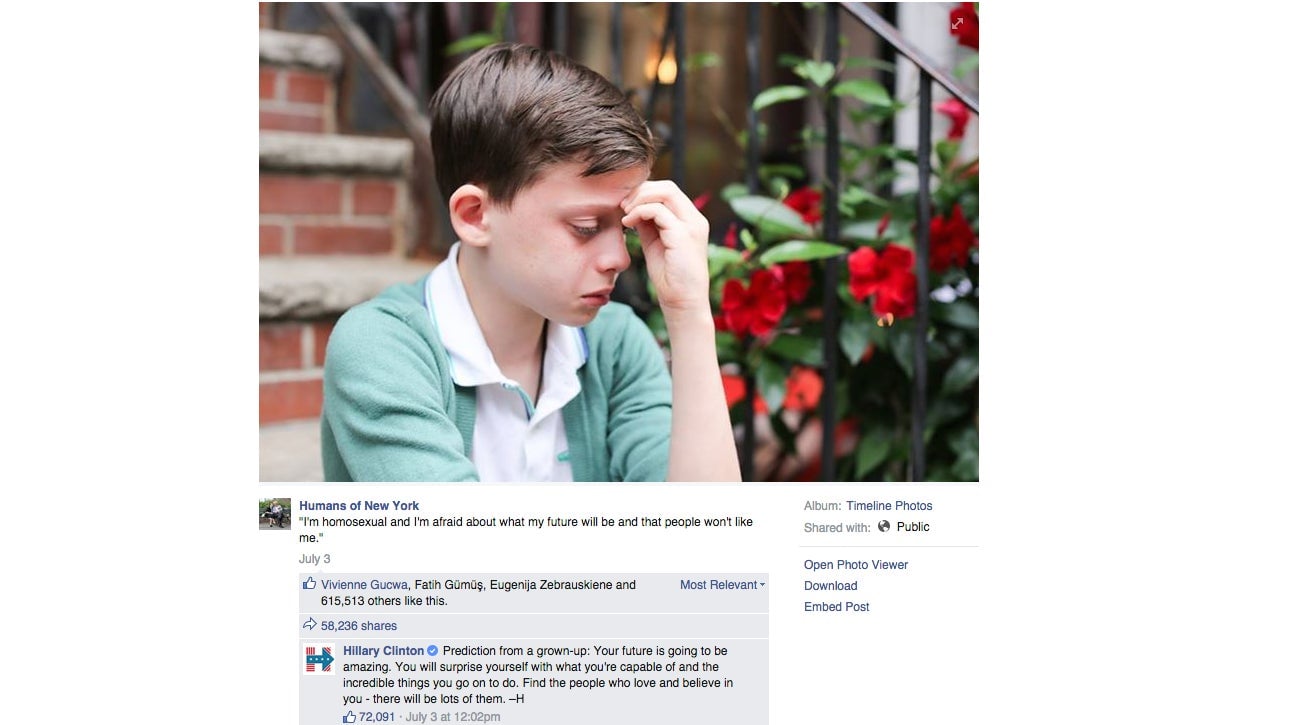
Task: Open the Most Relevant sorting dropdown
Action: coord(722,585)
